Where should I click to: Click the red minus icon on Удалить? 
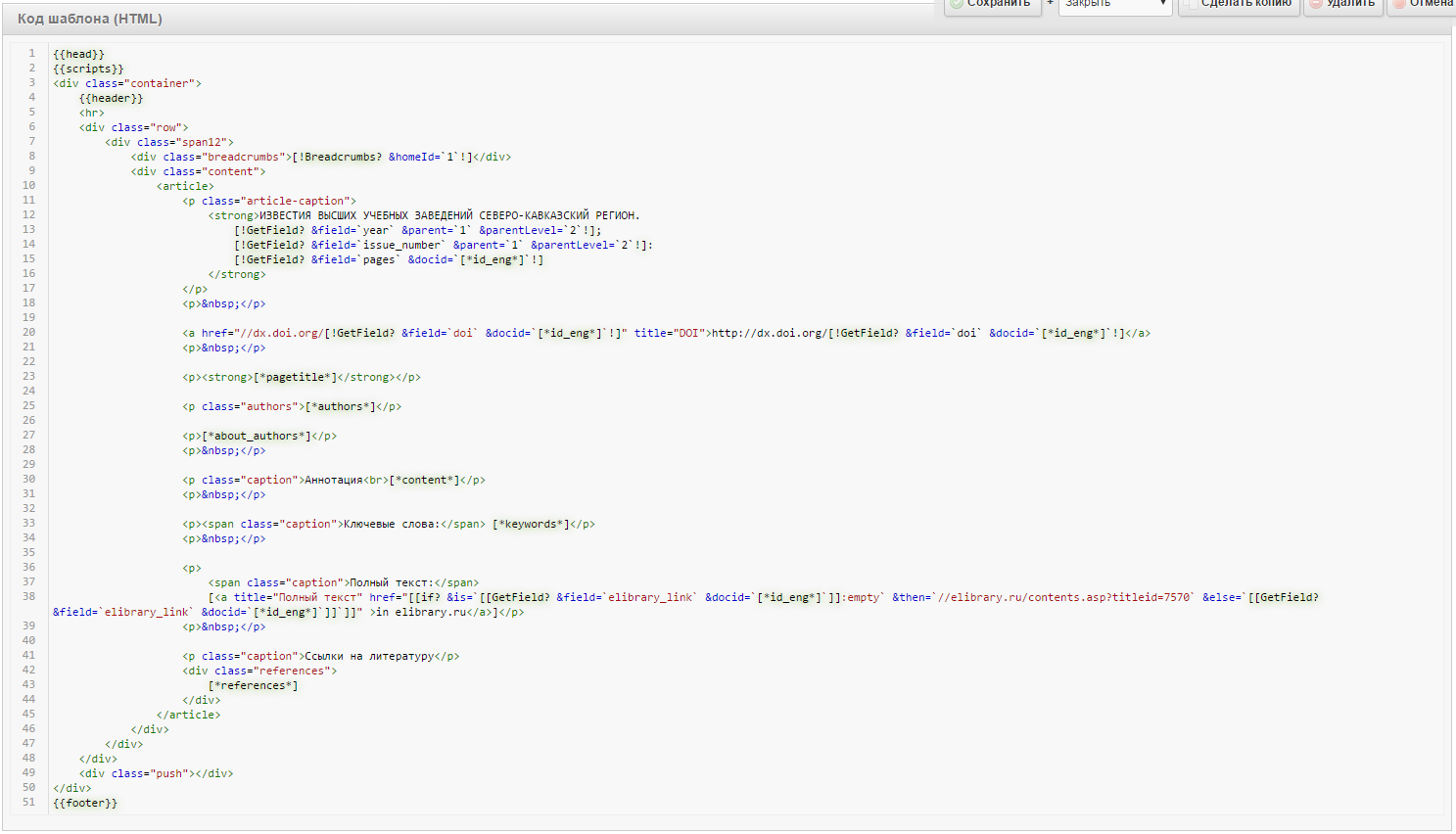[x=1317, y=4]
